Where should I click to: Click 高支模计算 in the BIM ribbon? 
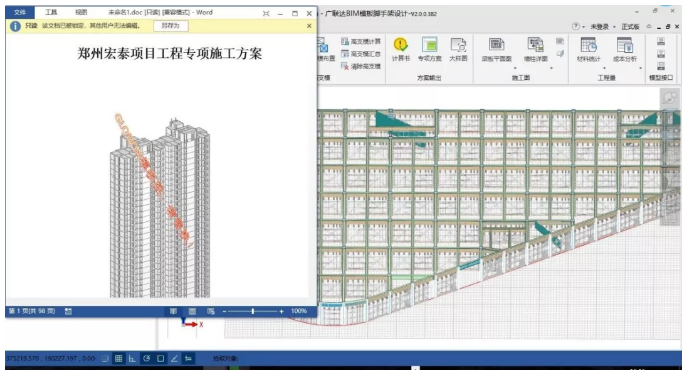point(361,41)
